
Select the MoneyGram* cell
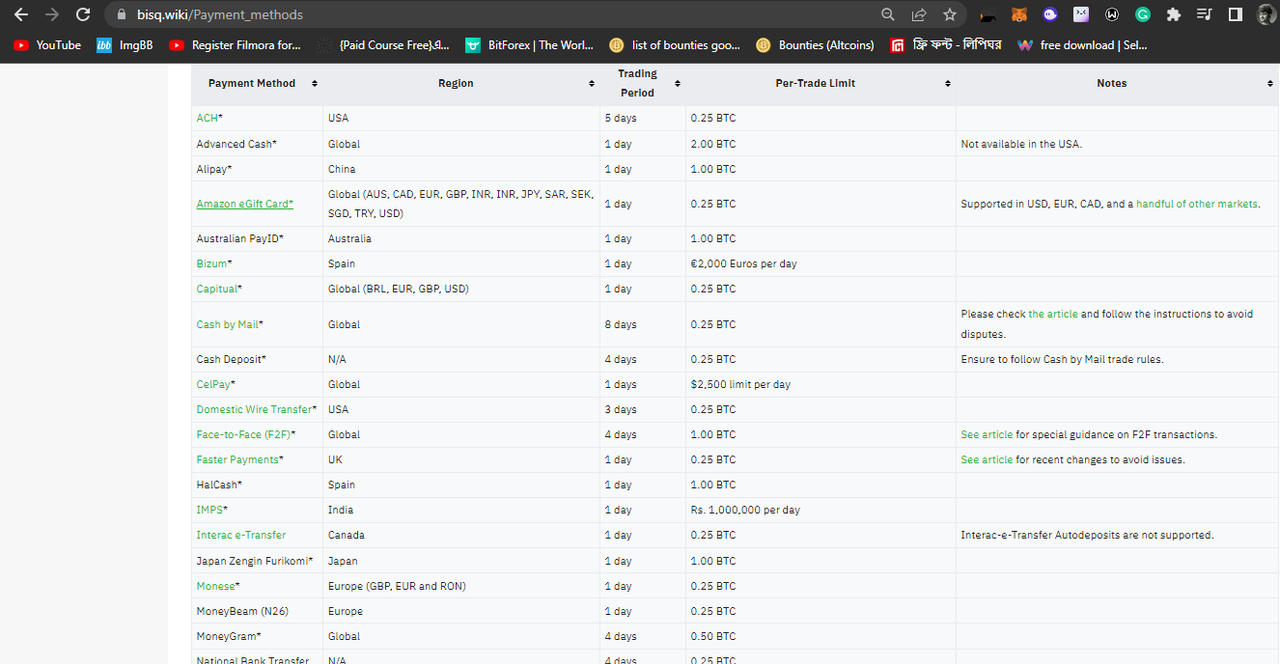(257, 636)
